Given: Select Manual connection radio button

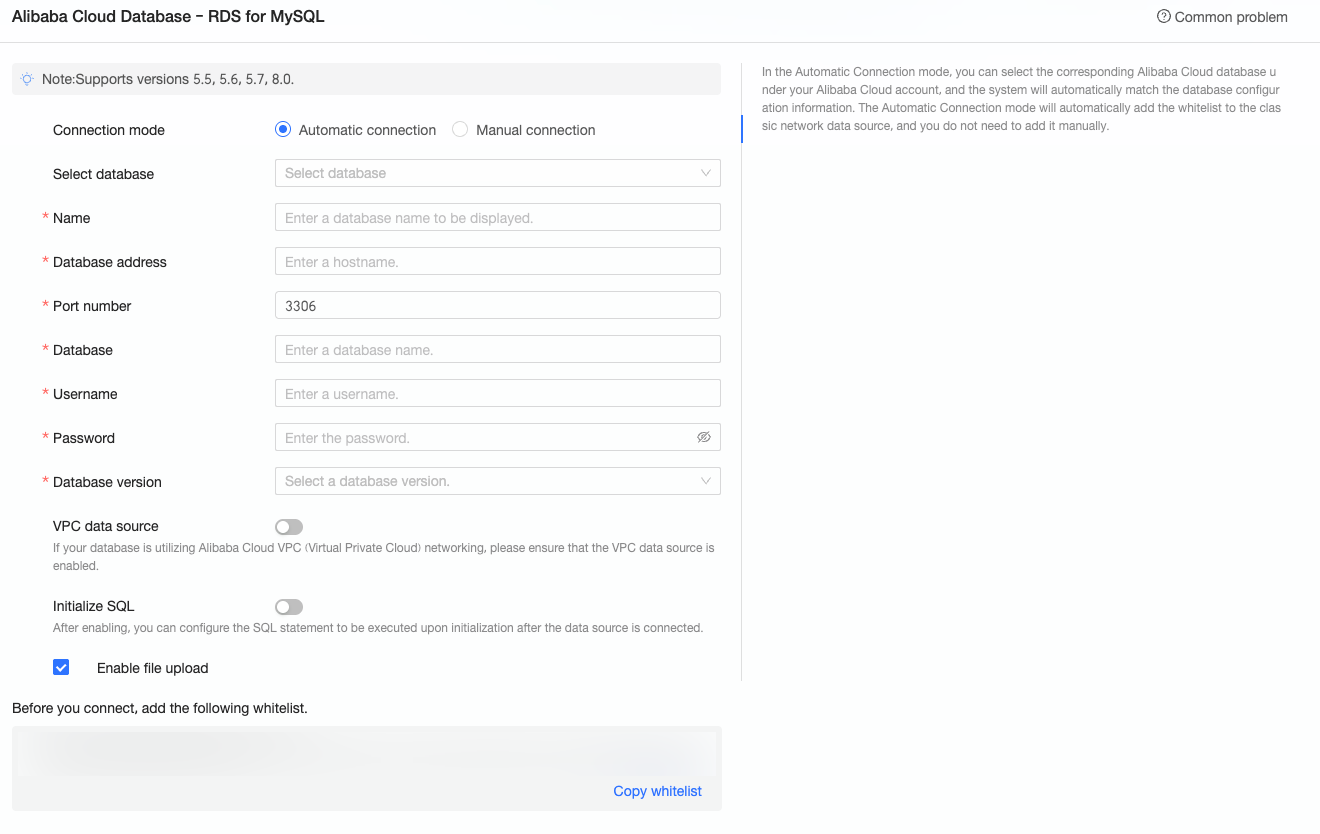Looking at the screenshot, I should tap(460, 130).
